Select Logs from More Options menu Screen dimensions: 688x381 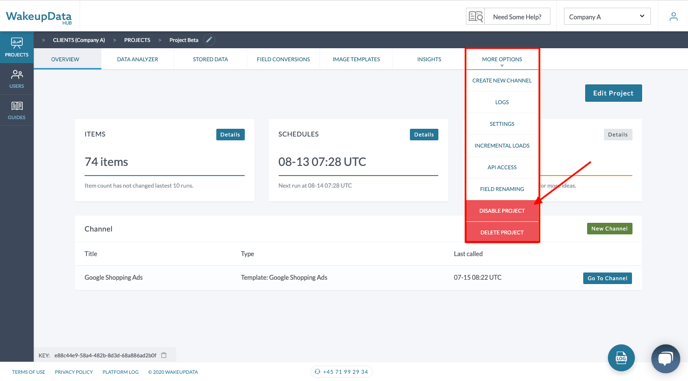[x=502, y=102]
